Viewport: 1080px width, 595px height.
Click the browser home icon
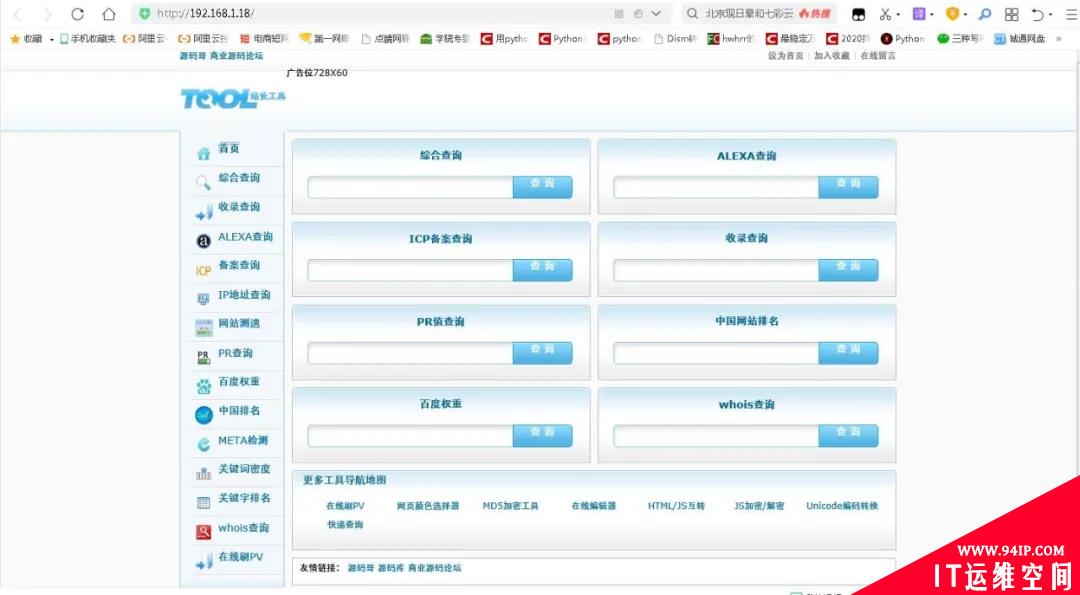pos(108,14)
